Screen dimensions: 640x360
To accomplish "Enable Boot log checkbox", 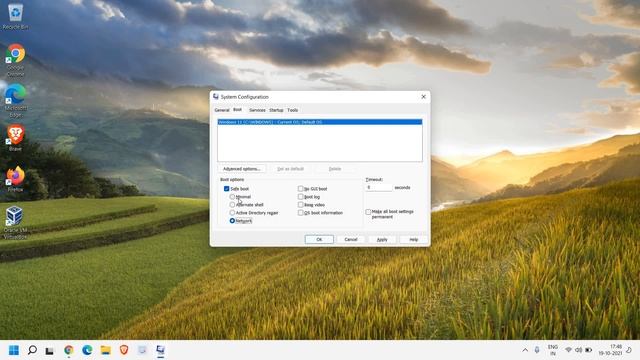I will click(x=300, y=197).
